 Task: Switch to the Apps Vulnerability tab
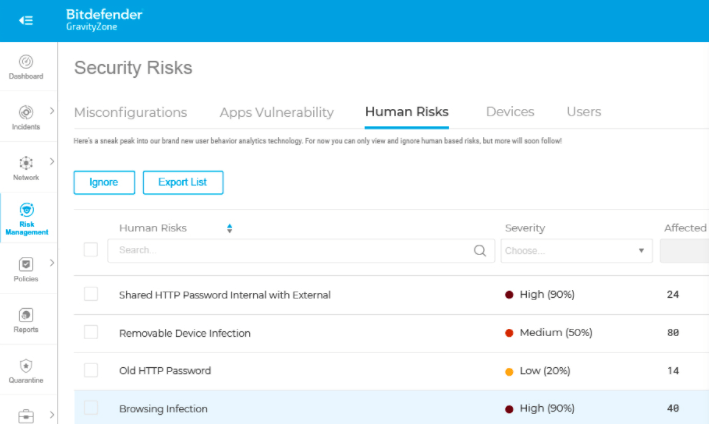click(277, 112)
